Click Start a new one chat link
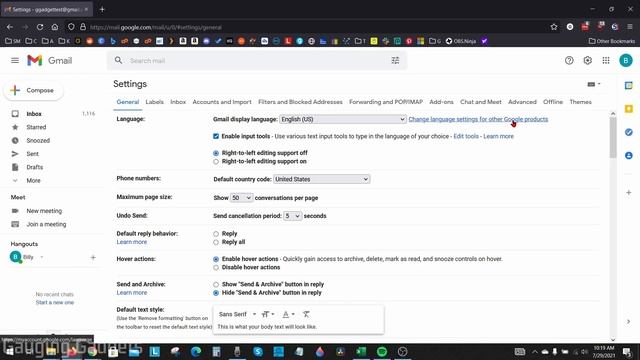The image size is (640, 360). click(55, 302)
